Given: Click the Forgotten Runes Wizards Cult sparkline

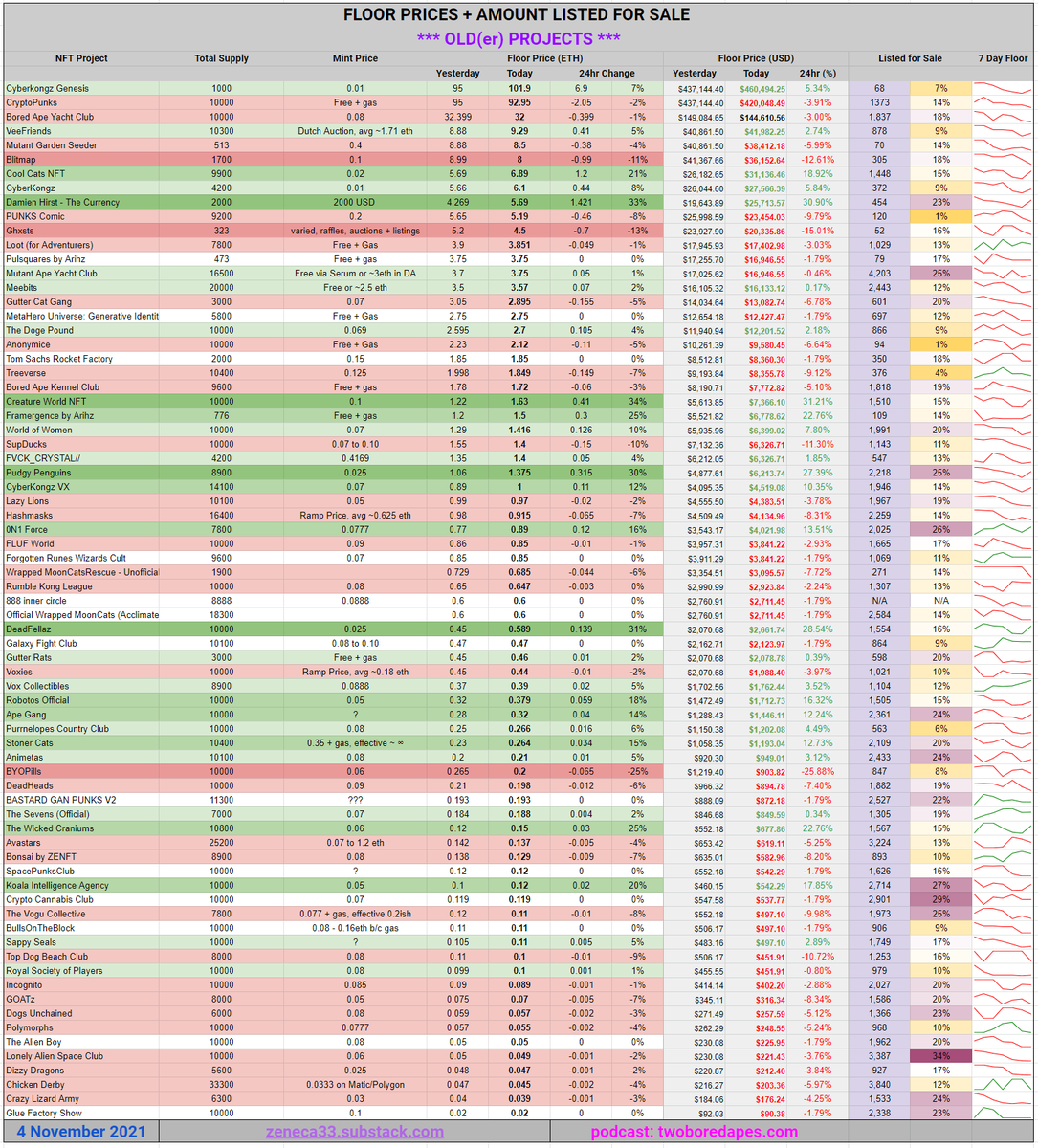Looking at the screenshot, I should 1003,558.
